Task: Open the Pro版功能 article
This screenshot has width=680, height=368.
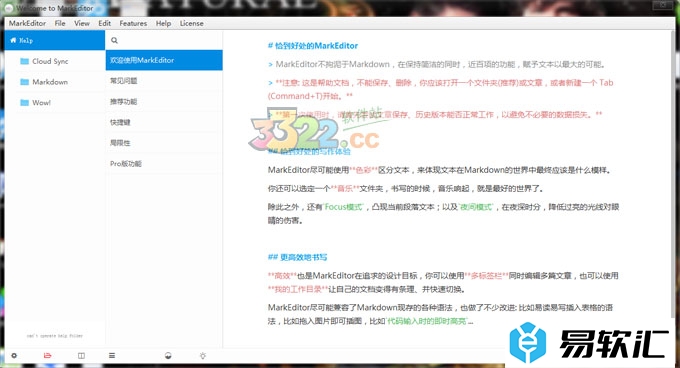Action: [164, 163]
